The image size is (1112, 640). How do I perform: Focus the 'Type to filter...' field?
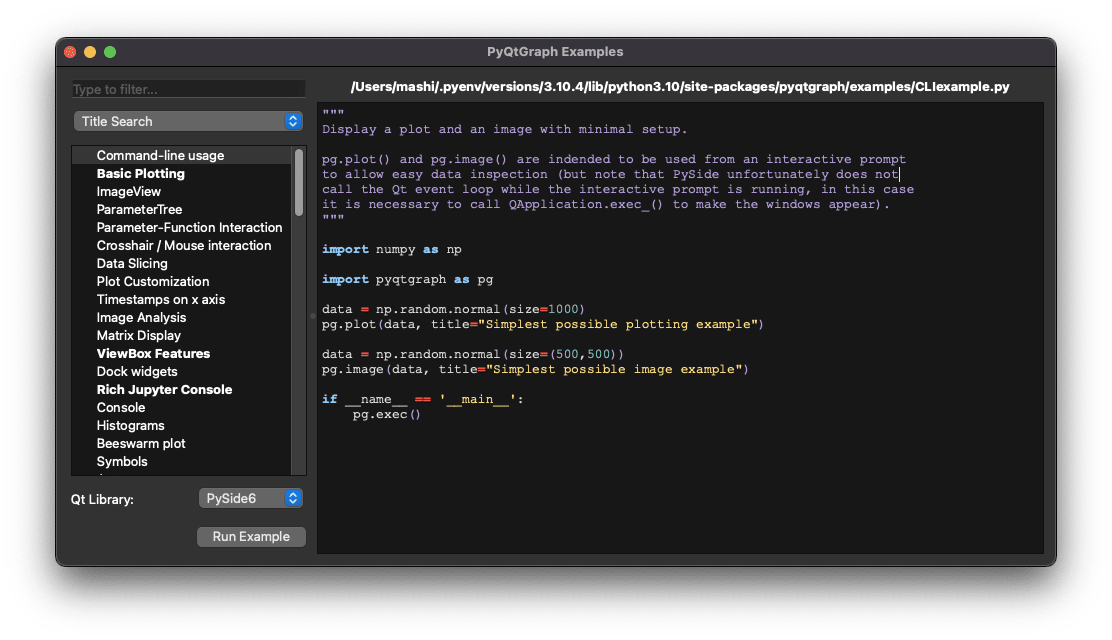[189, 89]
